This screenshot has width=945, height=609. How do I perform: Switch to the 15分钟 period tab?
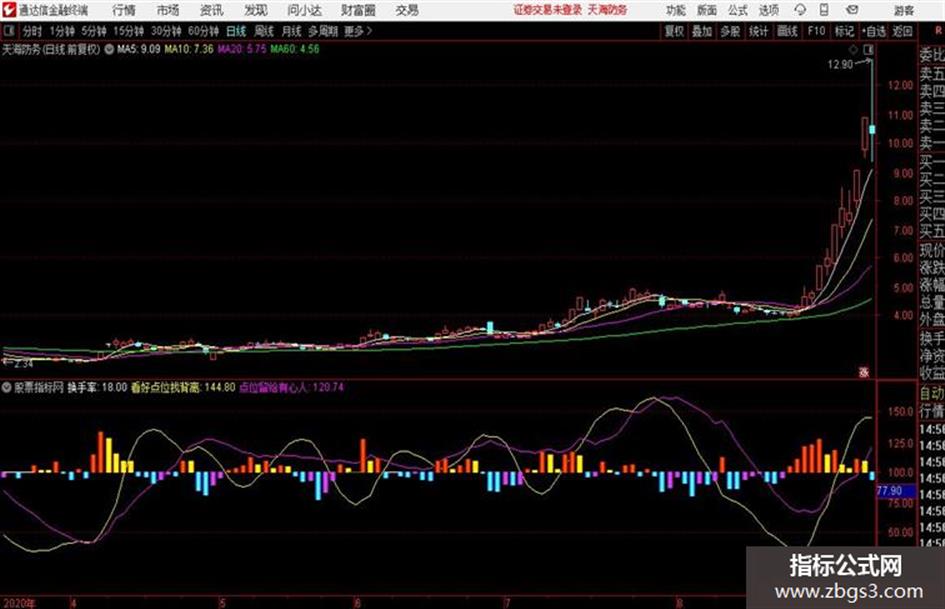[x=128, y=31]
